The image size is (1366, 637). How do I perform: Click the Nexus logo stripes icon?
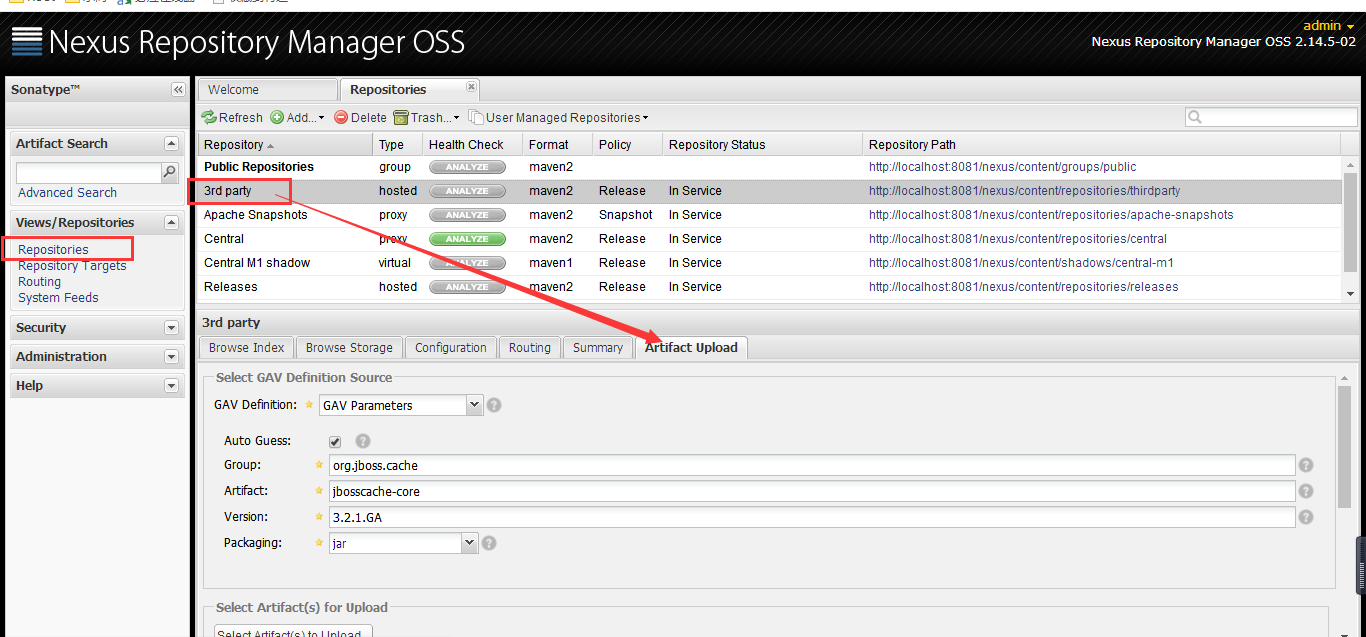[x=27, y=41]
